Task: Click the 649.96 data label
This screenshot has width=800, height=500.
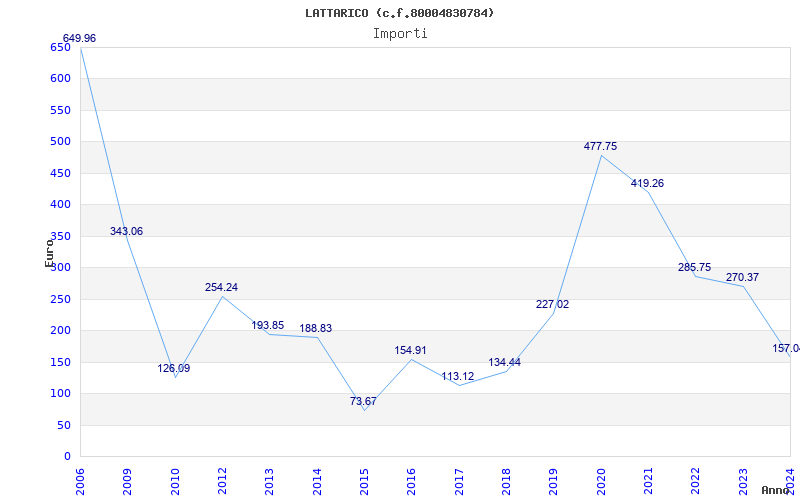Action: coord(79,38)
